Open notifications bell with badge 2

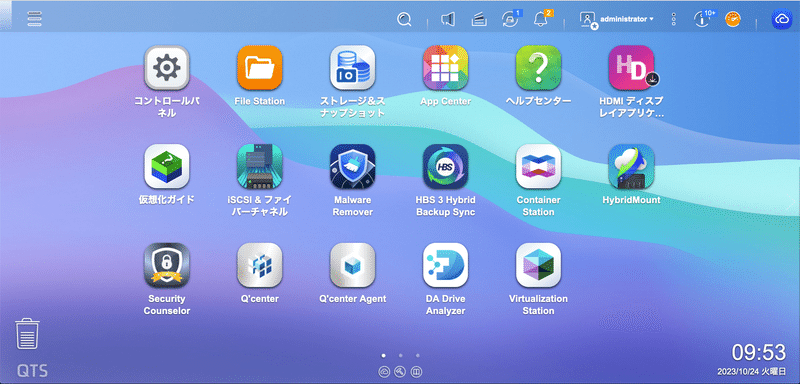(541, 18)
